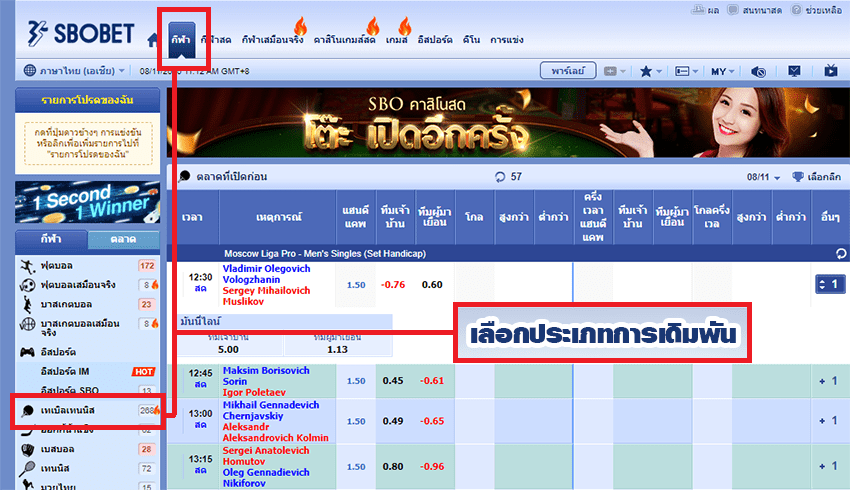Click the พาร์เลย์ parlay button
Screen dimensions: 850x490
[568, 70]
